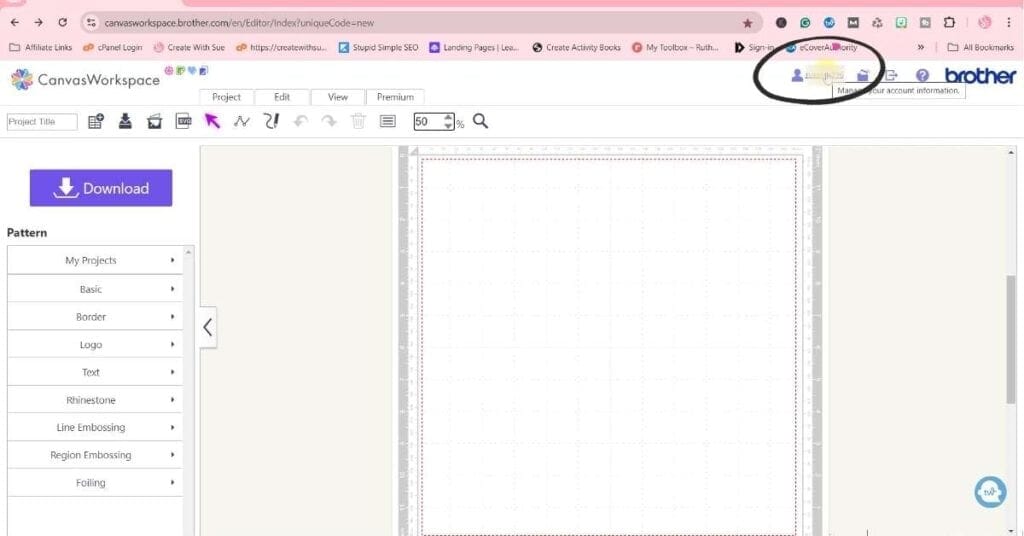Viewport: 1024px width, 536px height.
Task: Open the Affiliate Links bookmark folder
Action: click(x=40, y=48)
